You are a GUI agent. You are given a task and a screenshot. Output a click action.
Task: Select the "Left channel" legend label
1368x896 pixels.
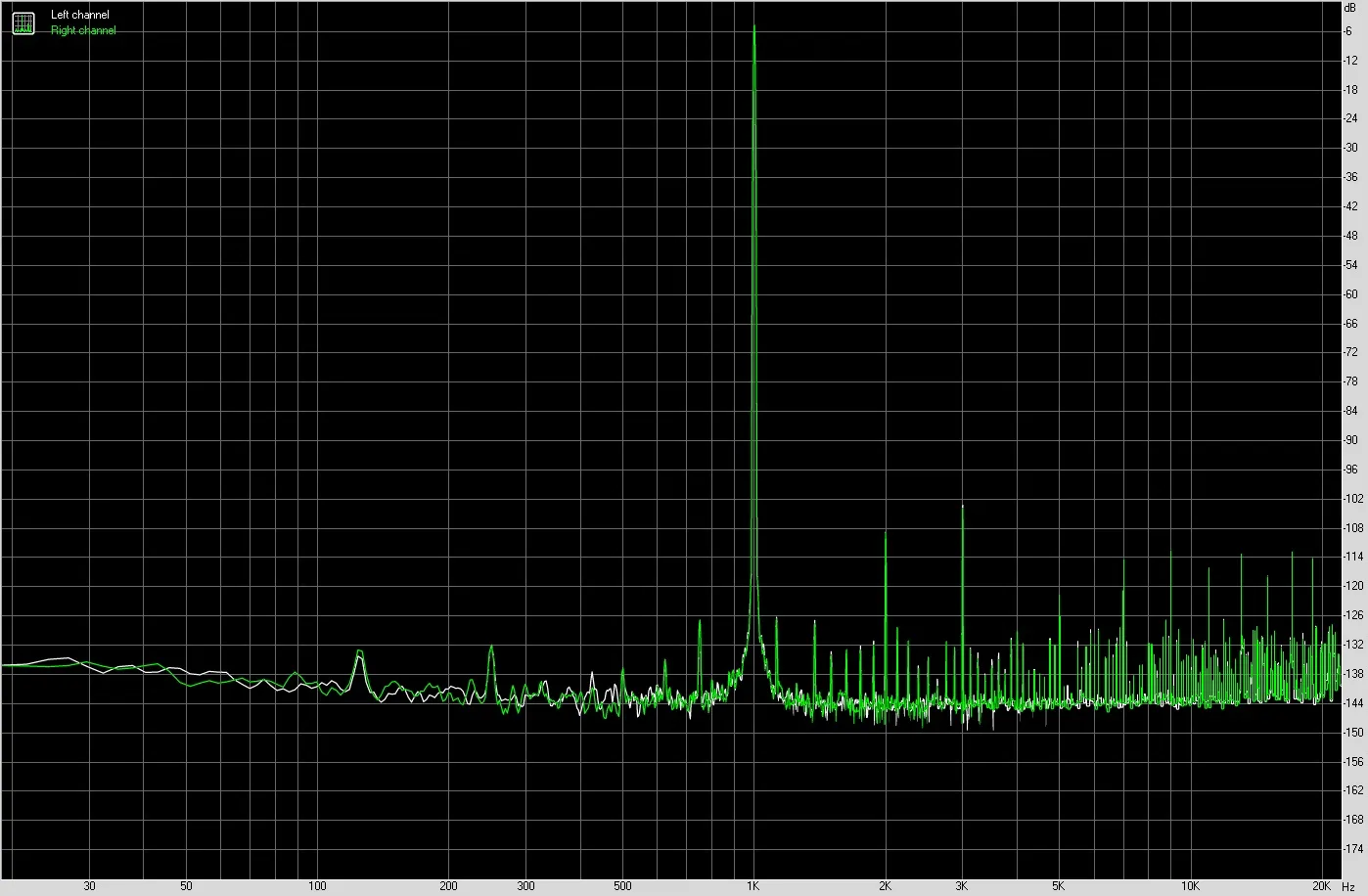(80, 15)
